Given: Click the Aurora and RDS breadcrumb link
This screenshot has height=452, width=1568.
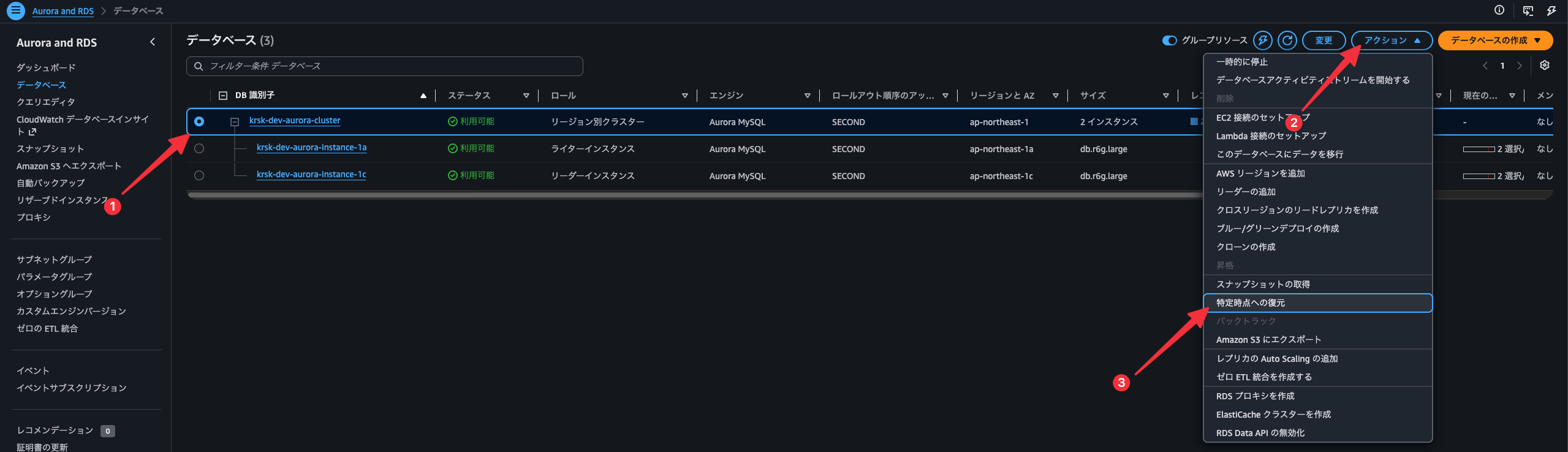Looking at the screenshot, I should pyautogui.click(x=63, y=11).
